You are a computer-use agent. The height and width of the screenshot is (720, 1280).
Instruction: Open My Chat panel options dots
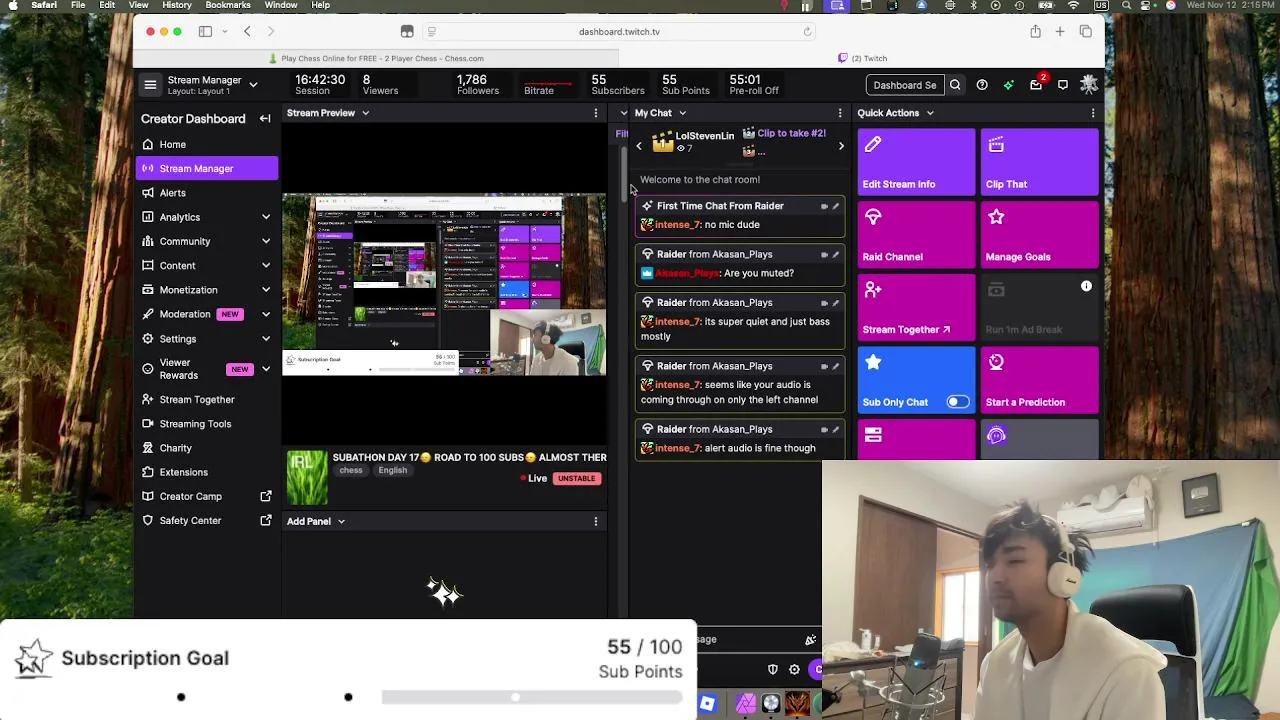click(840, 113)
